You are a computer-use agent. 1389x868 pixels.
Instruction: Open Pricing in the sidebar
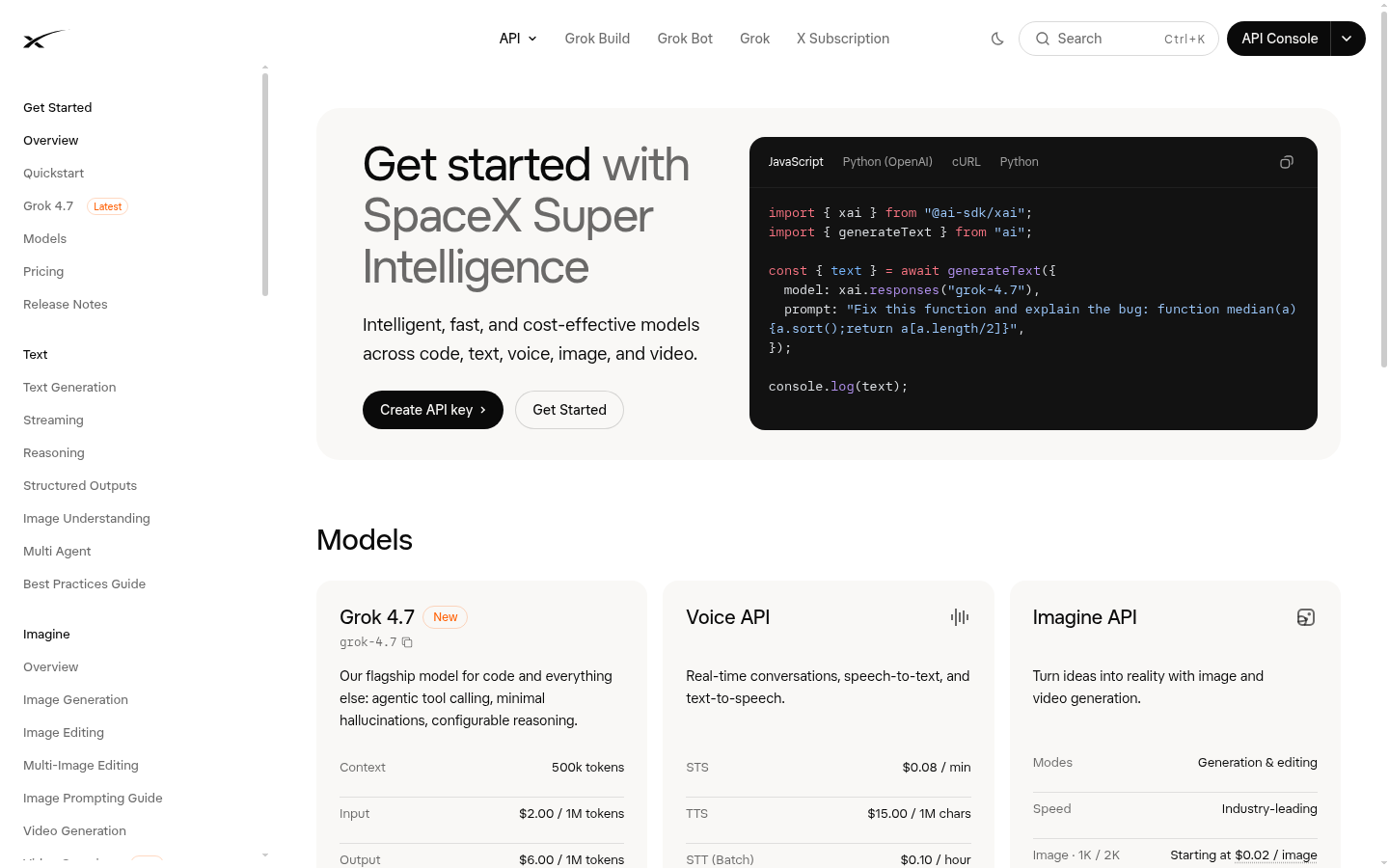(x=43, y=272)
